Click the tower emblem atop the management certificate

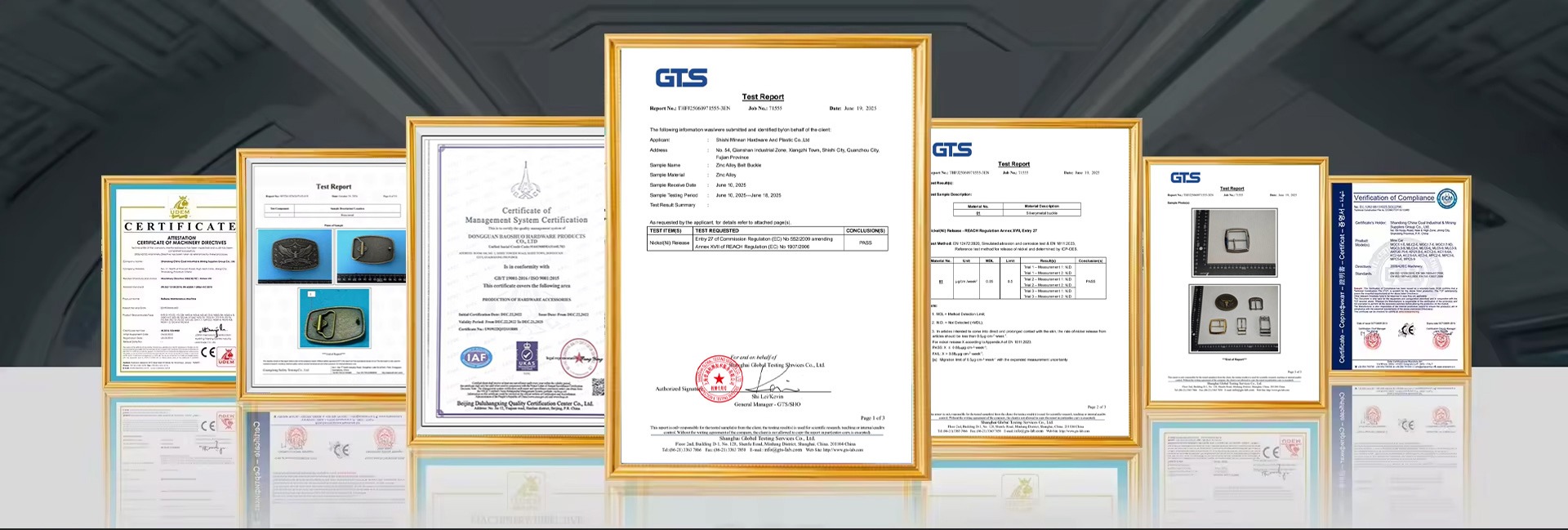(x=525, y=181)
